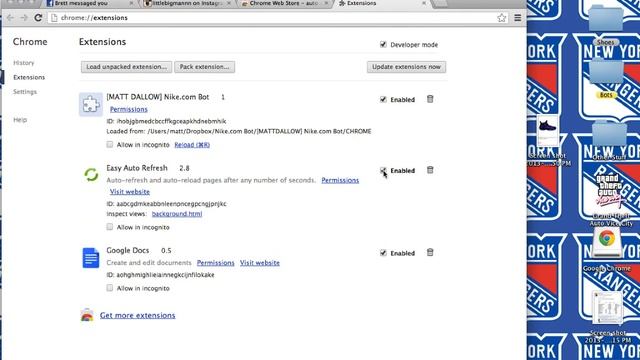
Task: Switch to the Brett messaged you tab
Action: [x=89, y=3]
